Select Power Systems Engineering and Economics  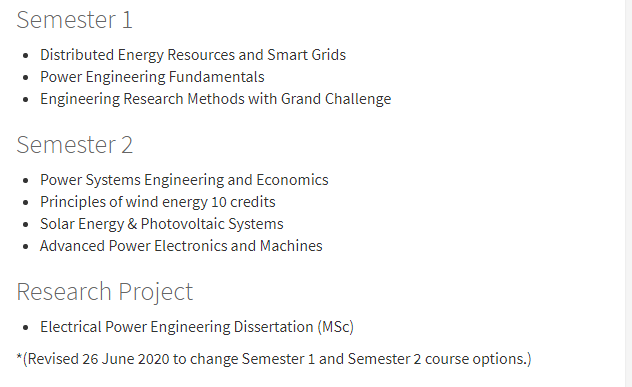(x=184, y=180)
